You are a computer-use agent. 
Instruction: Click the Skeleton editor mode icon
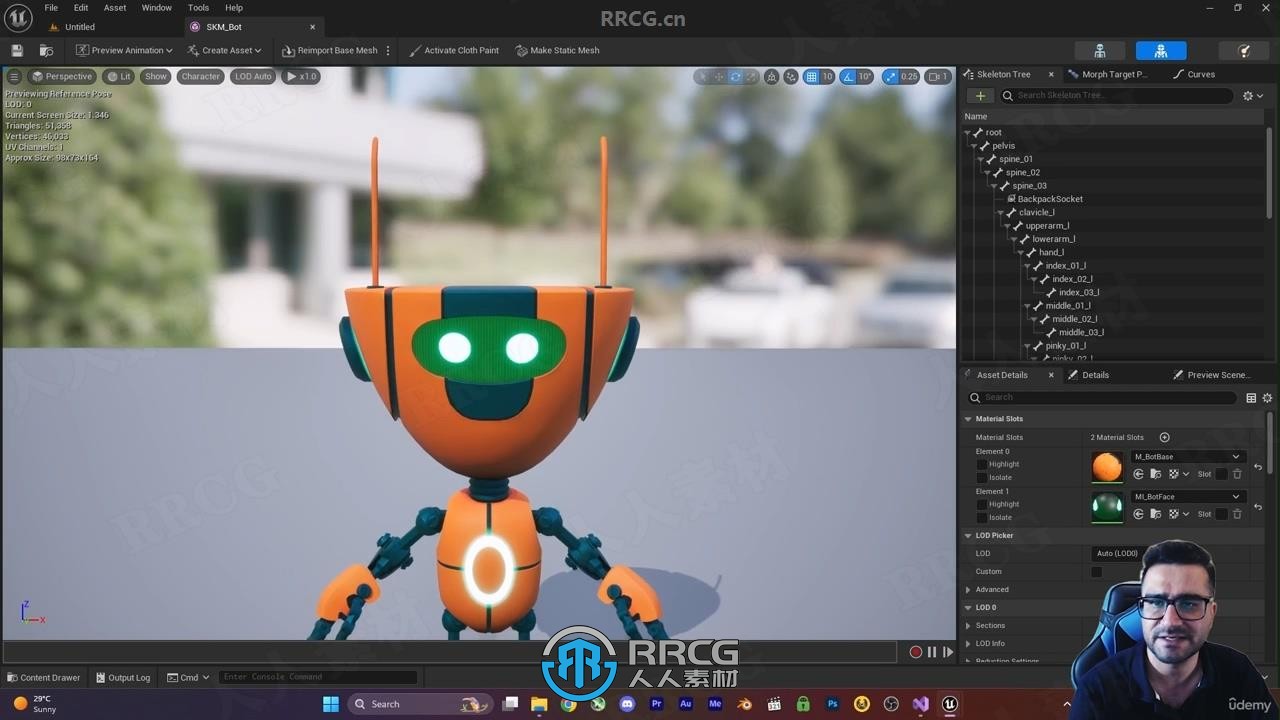(1099, 50)
